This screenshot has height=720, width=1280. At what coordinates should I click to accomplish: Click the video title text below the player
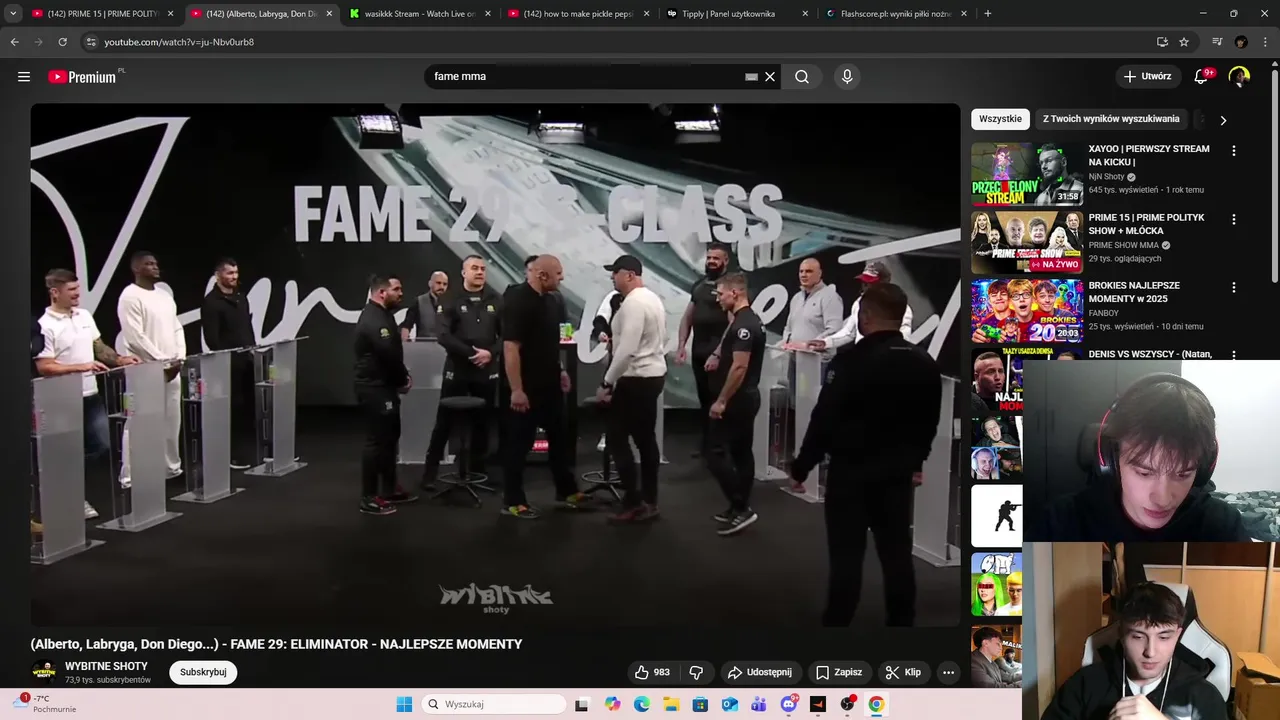click(x=276, y=644)
